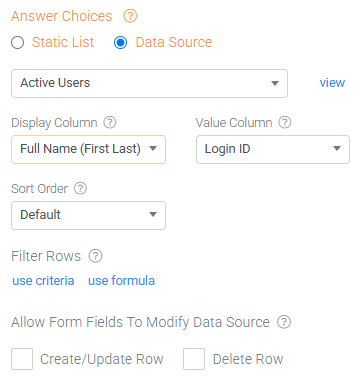Click the Display Column help icon
The image size is (364, 382).
(x=110, y=122)
